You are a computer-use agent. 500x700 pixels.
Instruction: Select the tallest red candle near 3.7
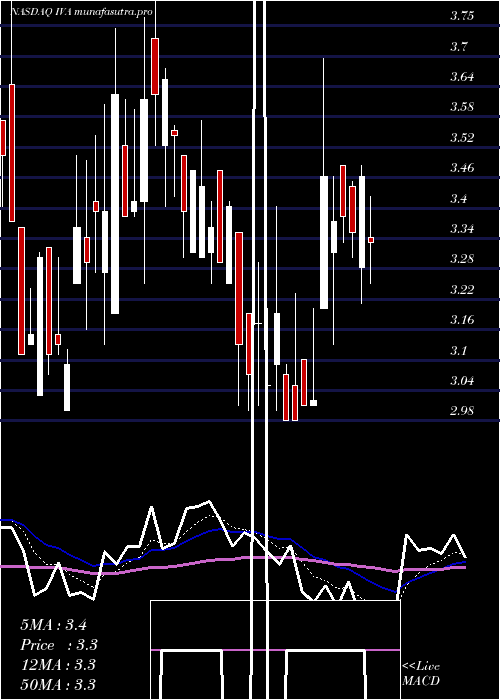point(155,66)
